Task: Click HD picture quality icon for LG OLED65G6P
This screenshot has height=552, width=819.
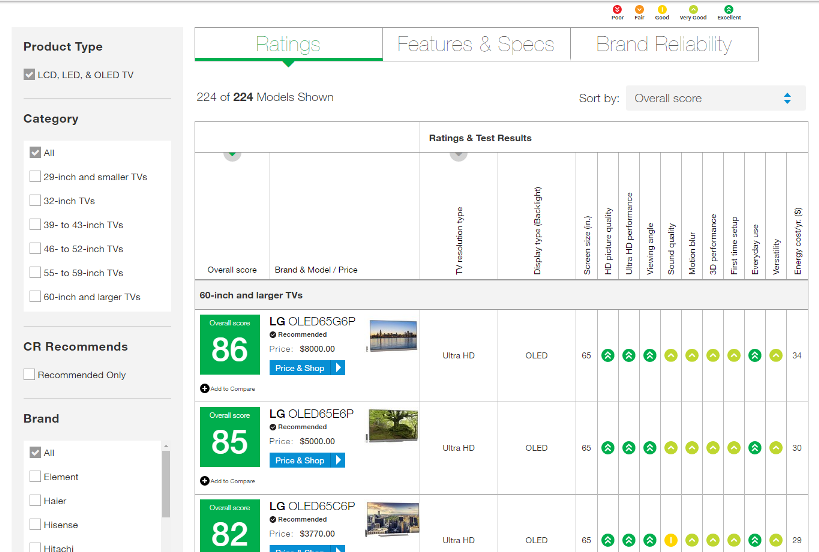Action: click(x=608, y=356)
